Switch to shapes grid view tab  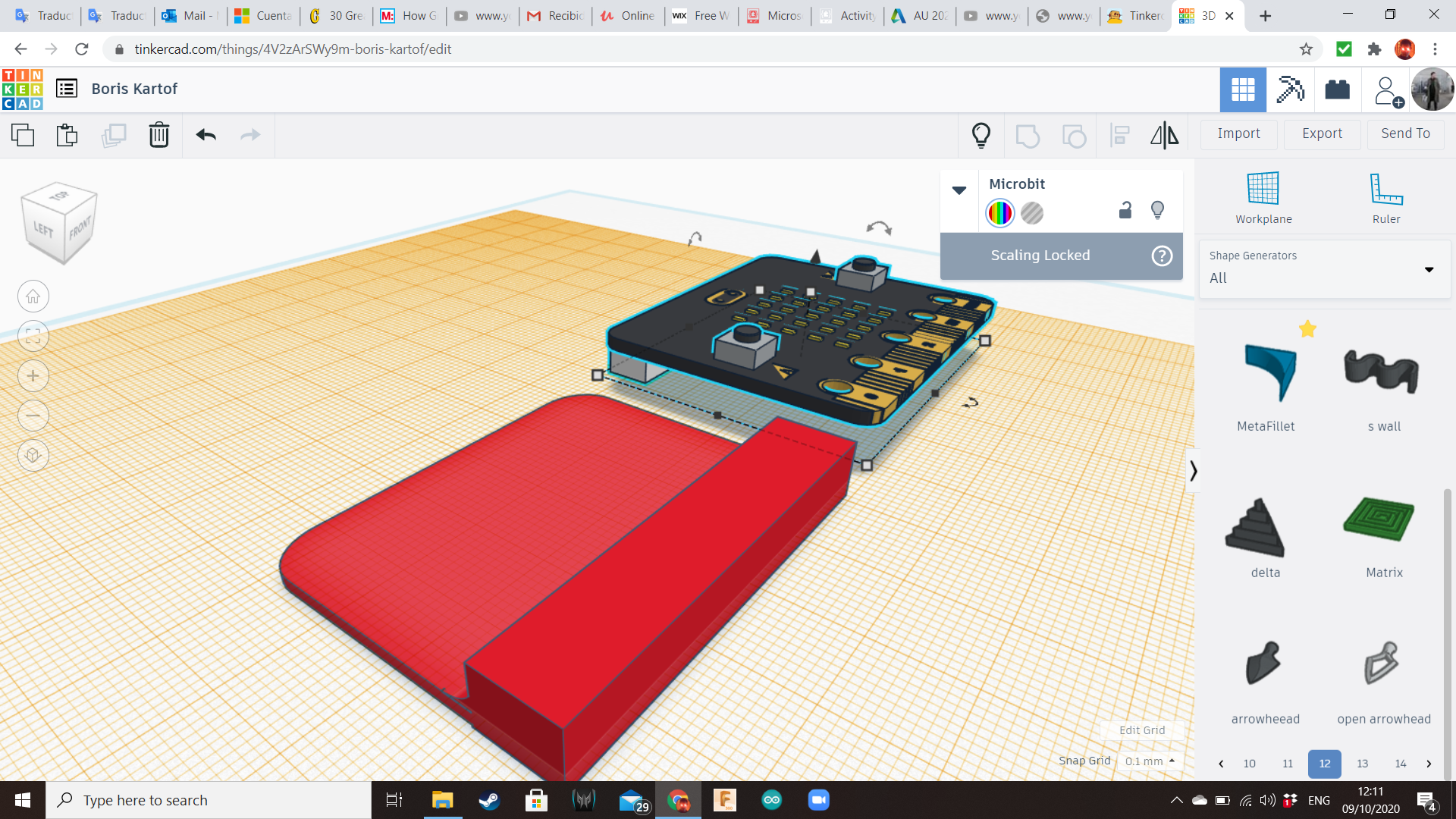coord(1242,89)
